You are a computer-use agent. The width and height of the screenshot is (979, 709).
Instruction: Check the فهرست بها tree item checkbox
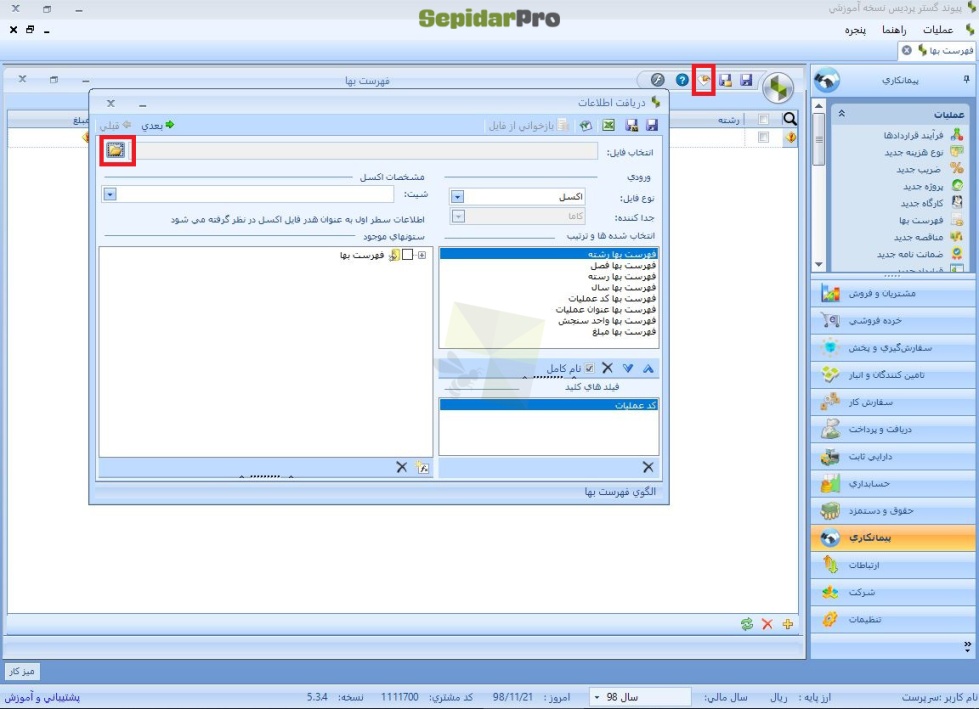[x=407, y=255]
